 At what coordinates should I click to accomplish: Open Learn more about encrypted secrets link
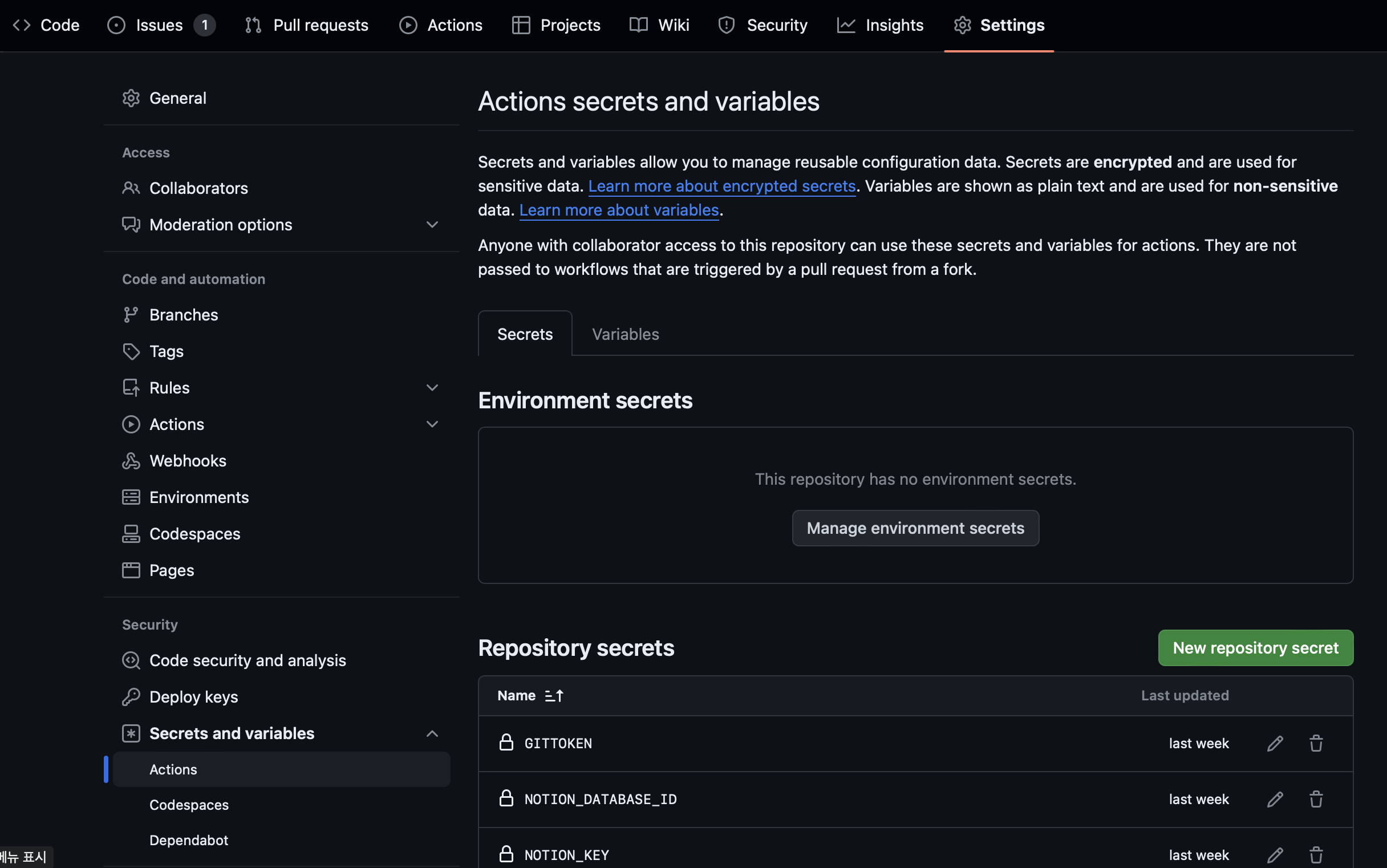click(721, 186)
